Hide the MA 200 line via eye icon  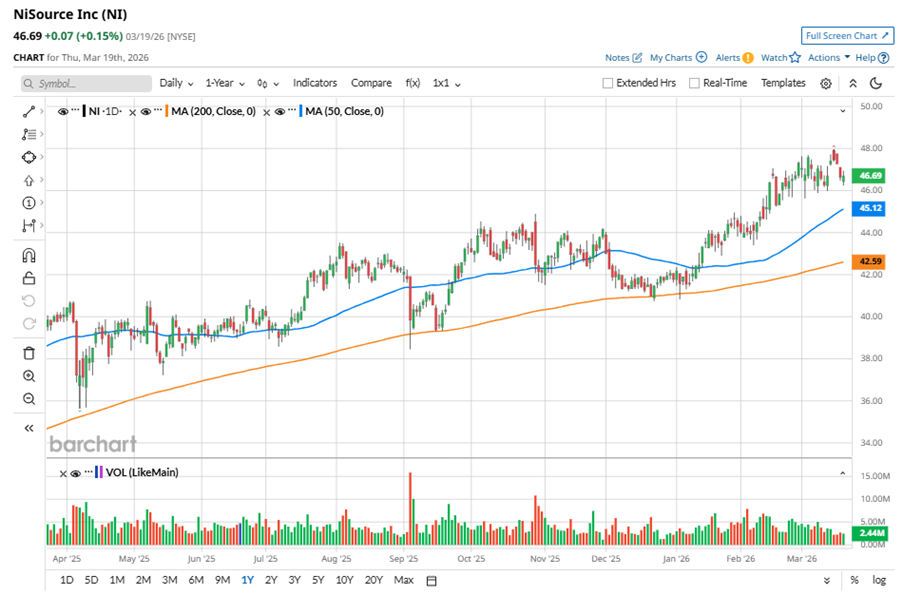click(146, 111)
